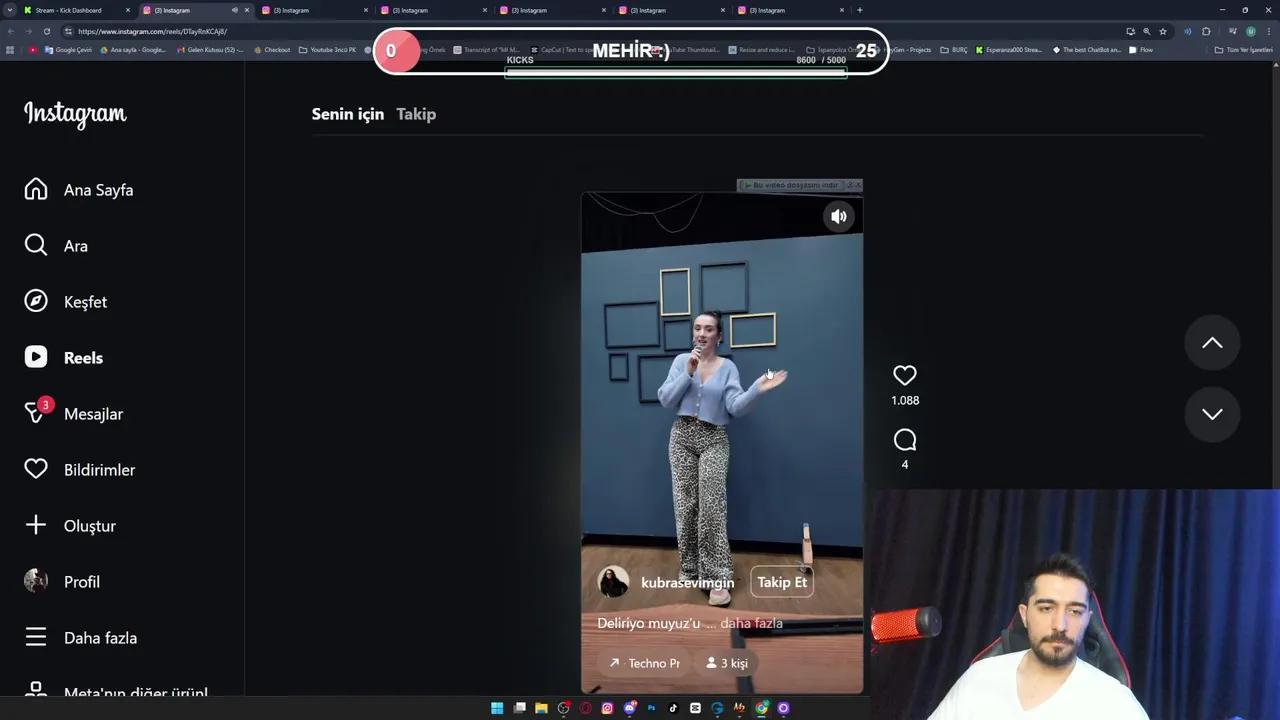Go to Reels in the sidebar
This screenshot has width=1280, height=720.
(64, 358)
